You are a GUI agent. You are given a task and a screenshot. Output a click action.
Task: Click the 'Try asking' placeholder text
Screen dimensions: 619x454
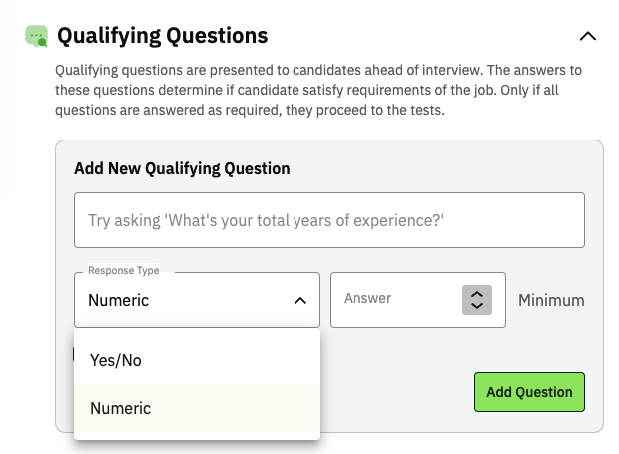coord(266,220)
